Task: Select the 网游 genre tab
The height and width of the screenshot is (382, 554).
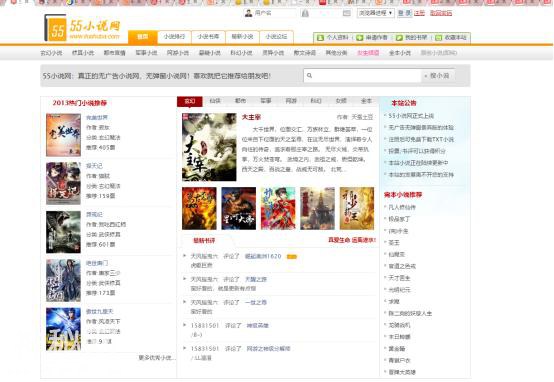Action: [x=291, y=101]
